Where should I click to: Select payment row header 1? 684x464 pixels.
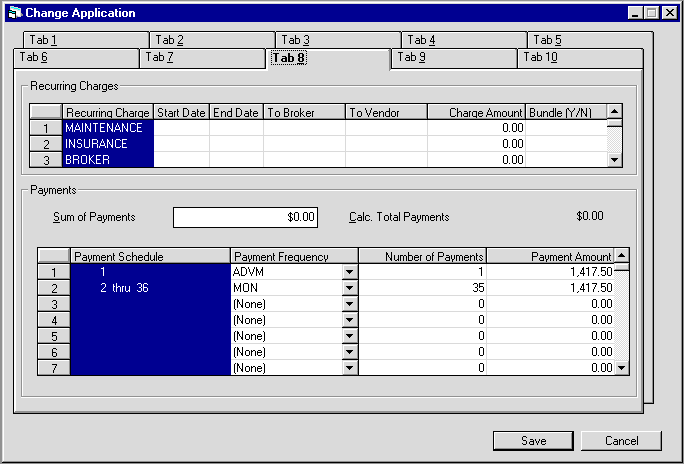click(54, 272)
